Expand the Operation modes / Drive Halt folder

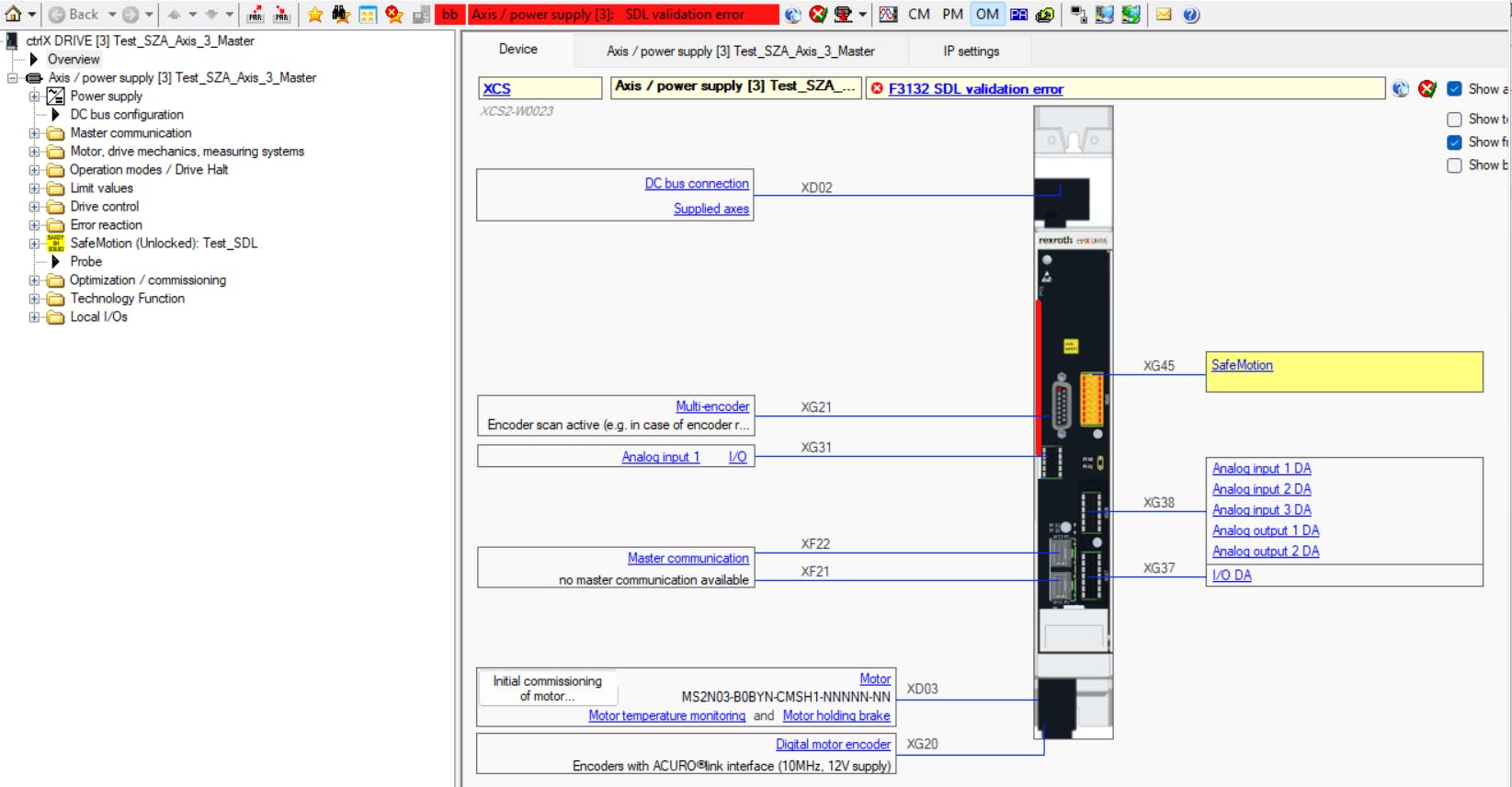point(34,170)
